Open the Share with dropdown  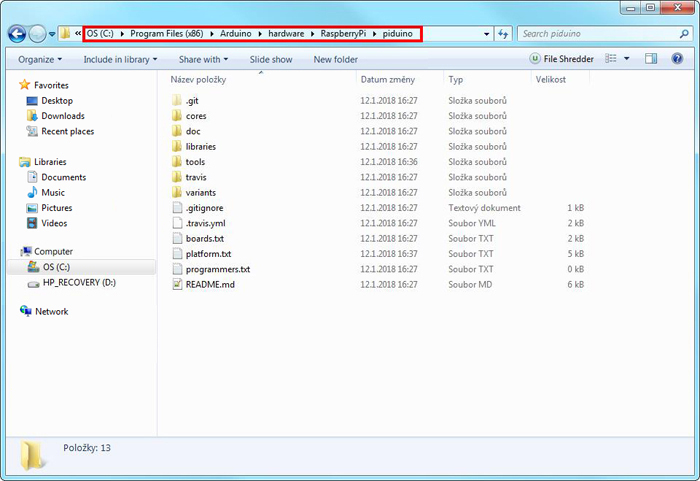(x=203, y=59)
